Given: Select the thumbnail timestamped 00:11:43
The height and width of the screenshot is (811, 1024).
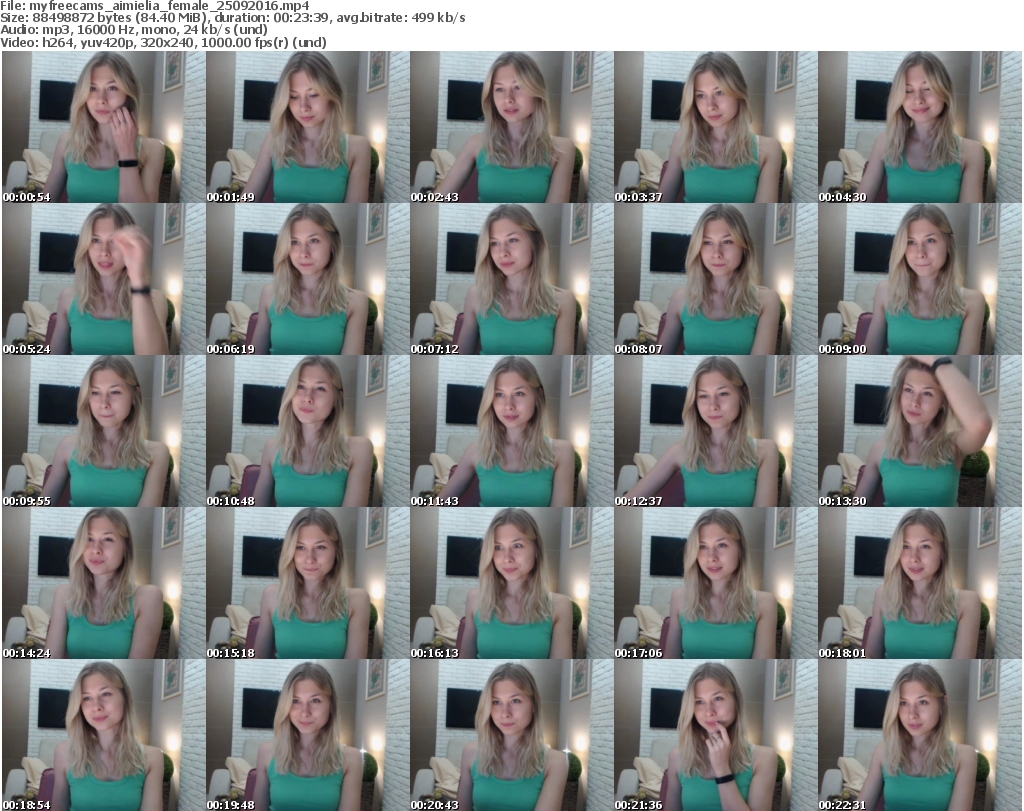Looking at the screenshot, I should coord(512,431).
